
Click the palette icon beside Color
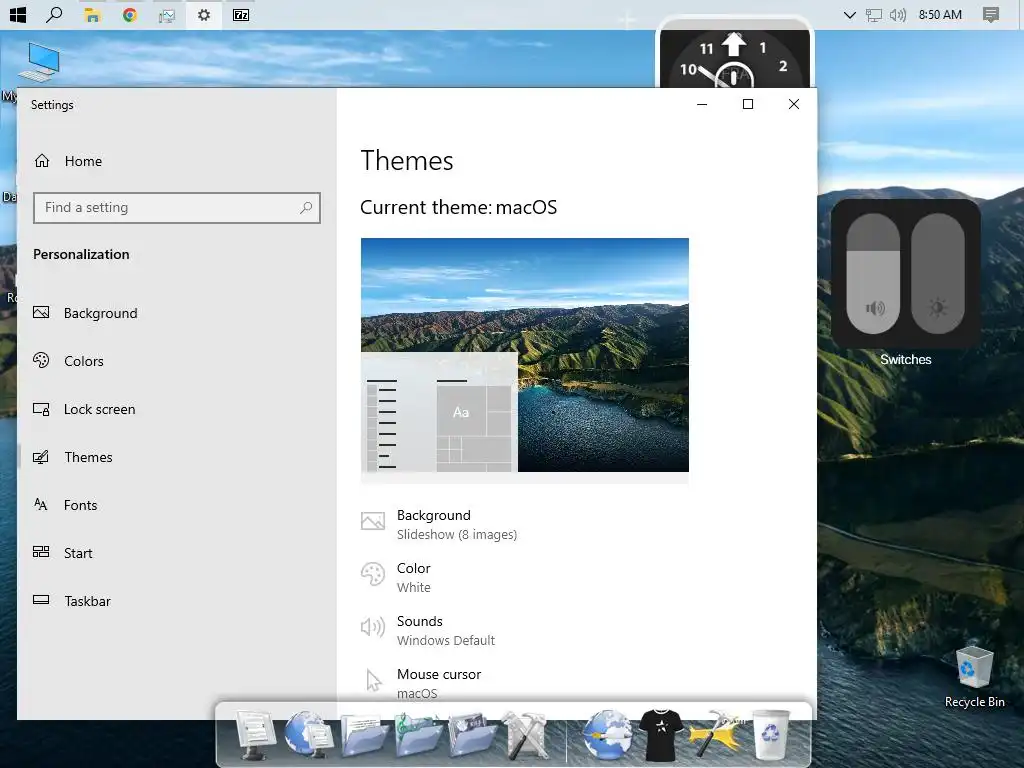[x=373, y=574]
